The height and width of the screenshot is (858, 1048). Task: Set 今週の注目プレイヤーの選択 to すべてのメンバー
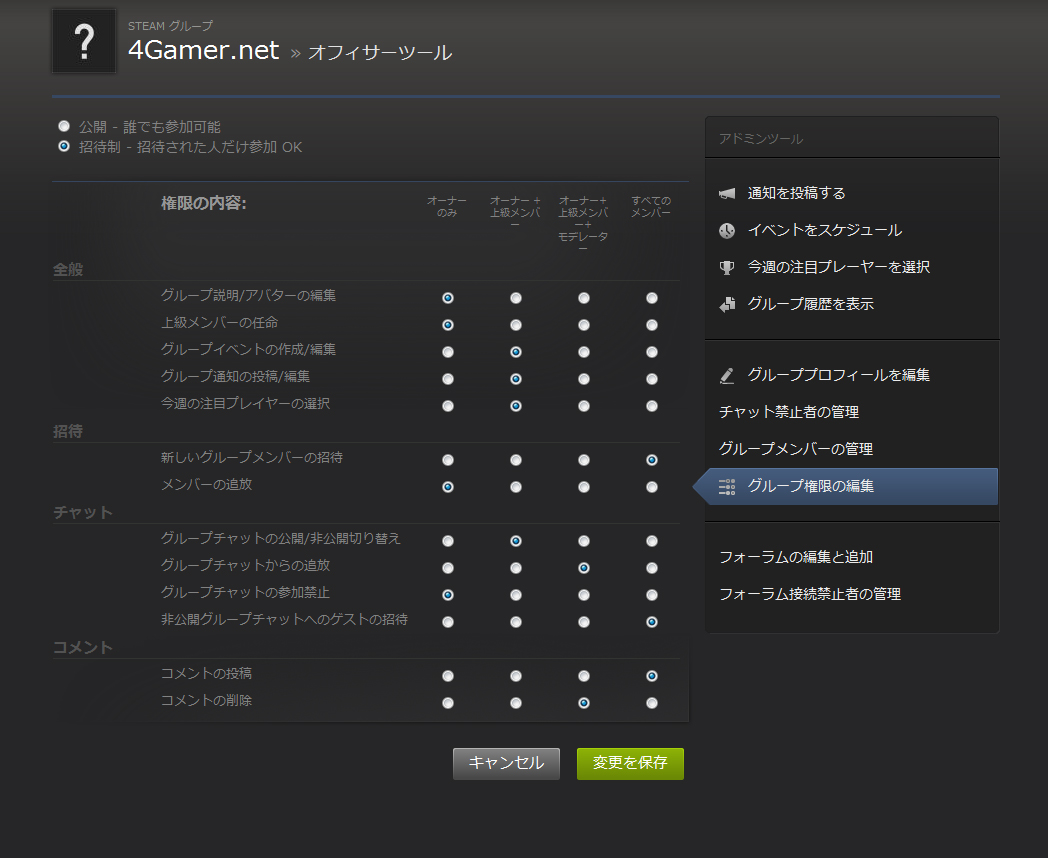tap(652, 406)
